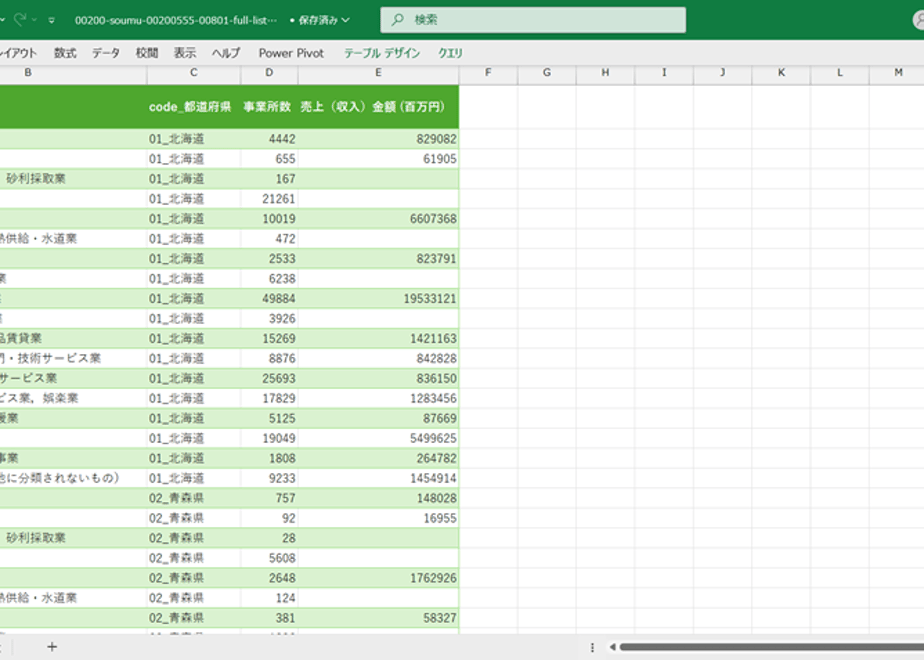The width and height of the screenshot is (924, 660).
Task: Select cell with value 21261
Action: point(269,199)
